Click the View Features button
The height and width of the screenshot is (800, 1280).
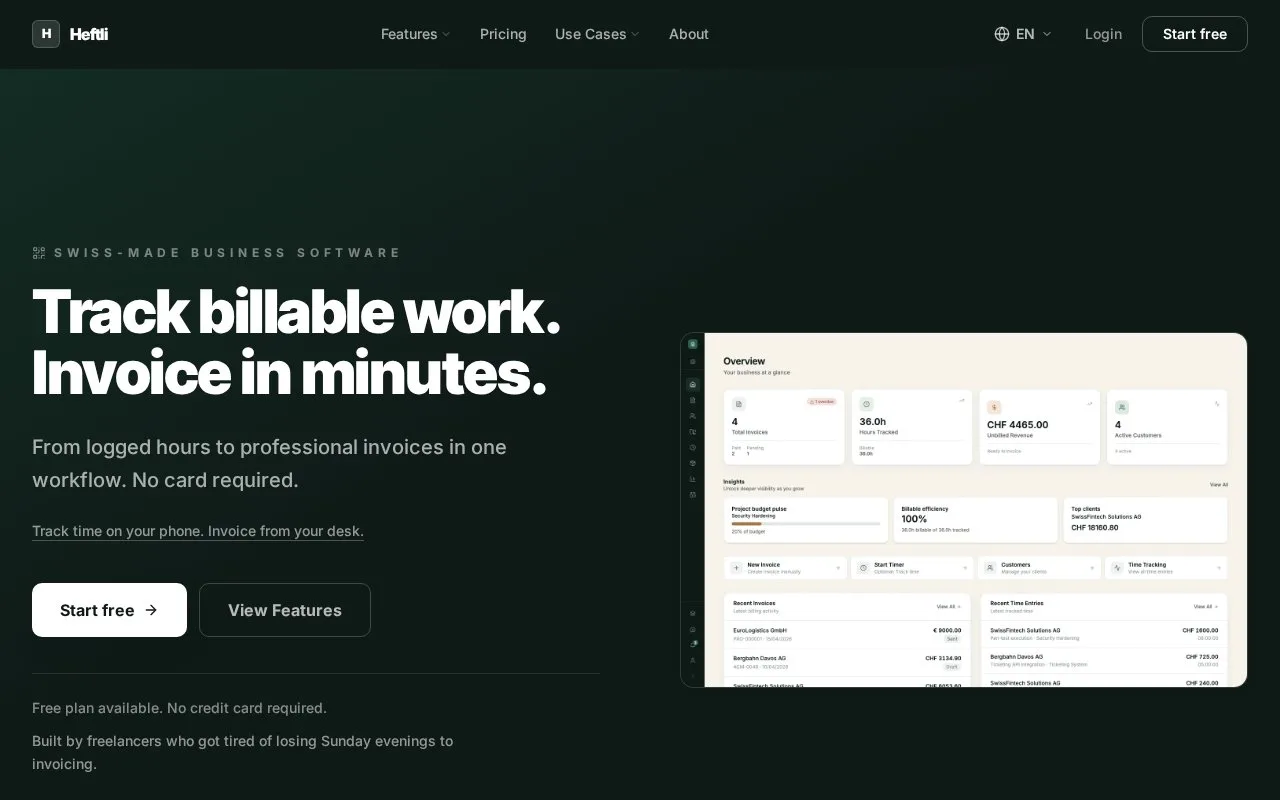click(285, 610)
